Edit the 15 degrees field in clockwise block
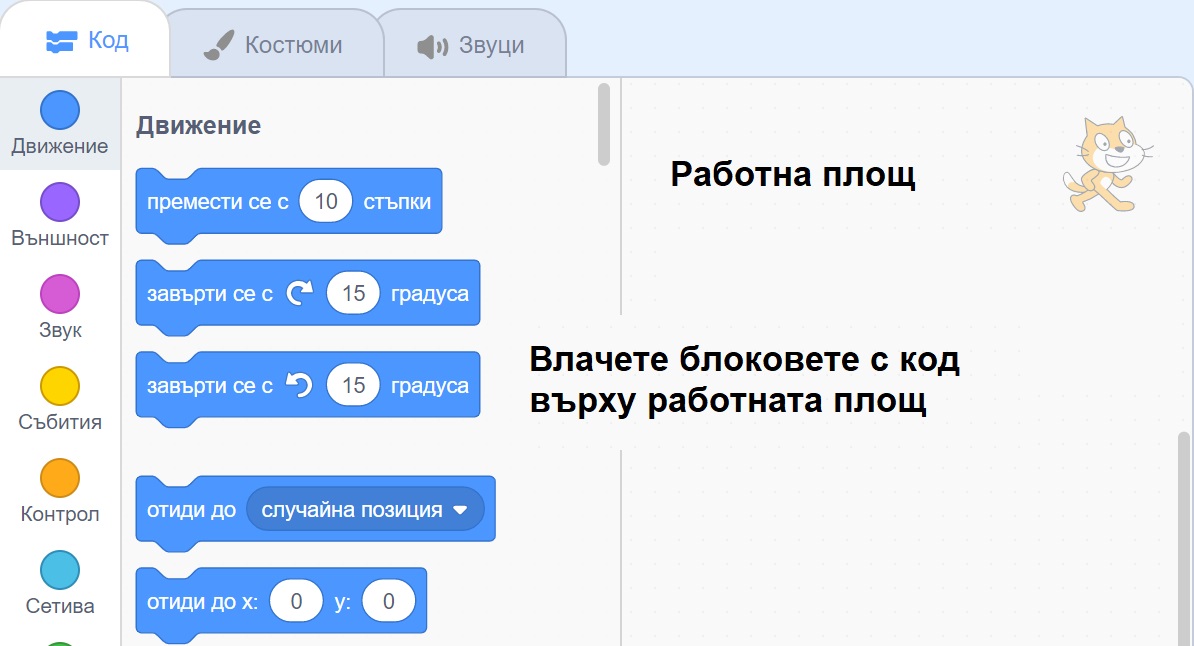This screenshot has width=1194, height=646. tap(353, 293)
